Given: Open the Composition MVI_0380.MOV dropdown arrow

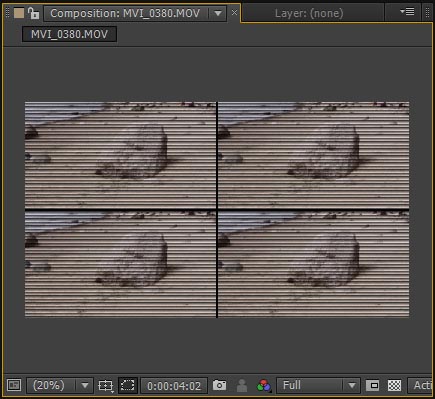Looking at the screenshot, I should click(x=218, y=13).
